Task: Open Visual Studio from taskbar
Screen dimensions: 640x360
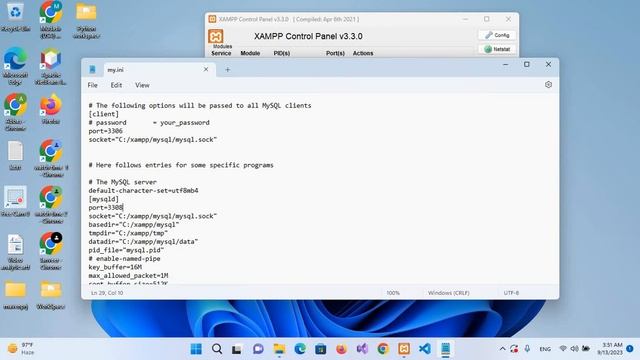Action: (362, 349)
